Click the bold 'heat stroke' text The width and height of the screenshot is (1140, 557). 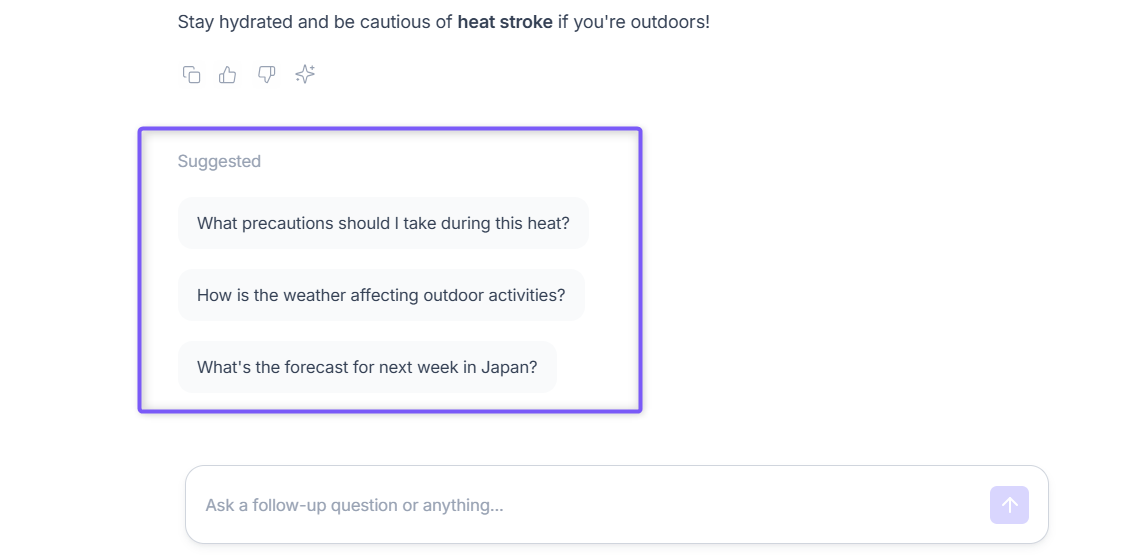(505, 22)
